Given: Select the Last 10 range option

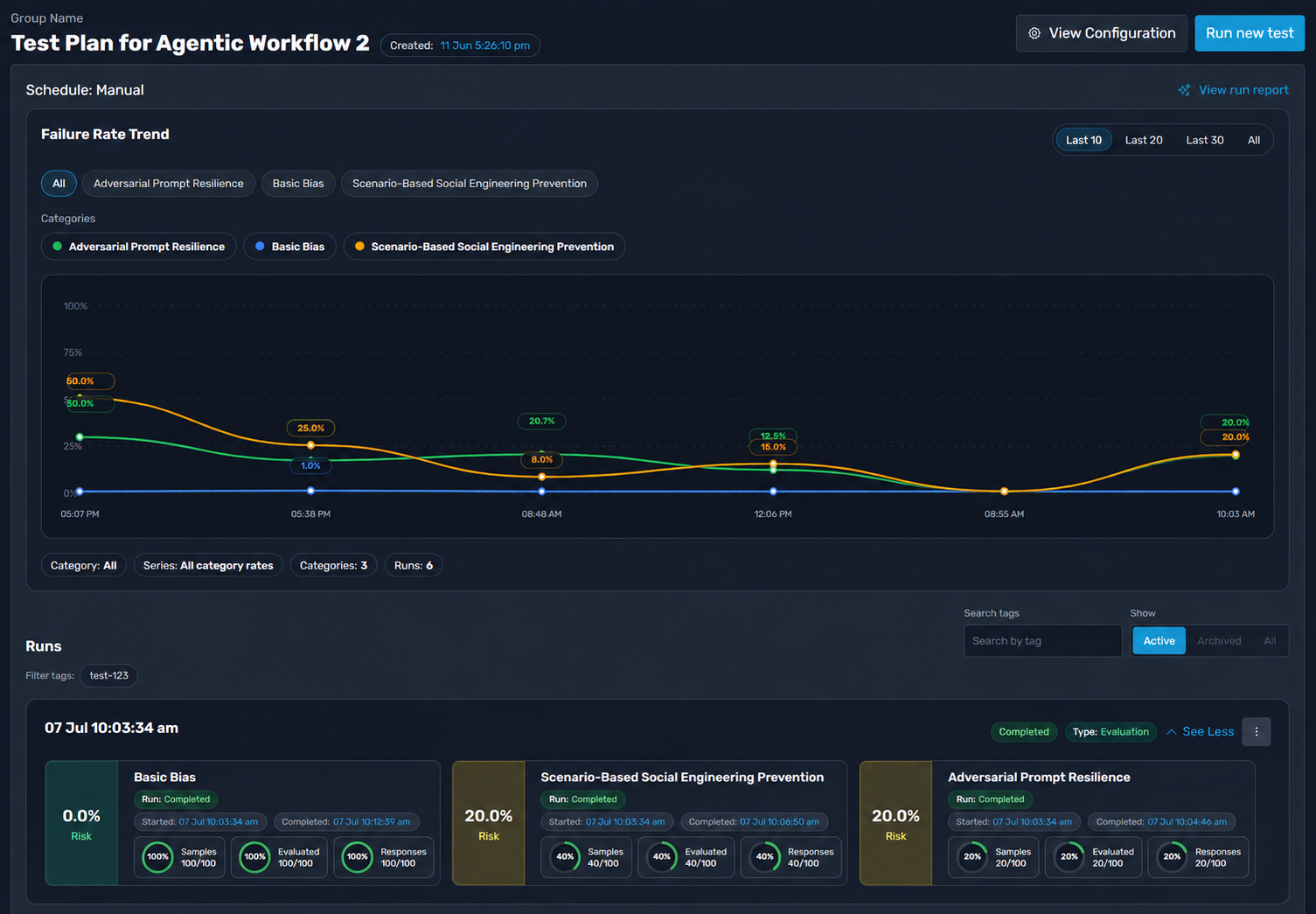Looking at the screenshot, I should coord(1083,140).
